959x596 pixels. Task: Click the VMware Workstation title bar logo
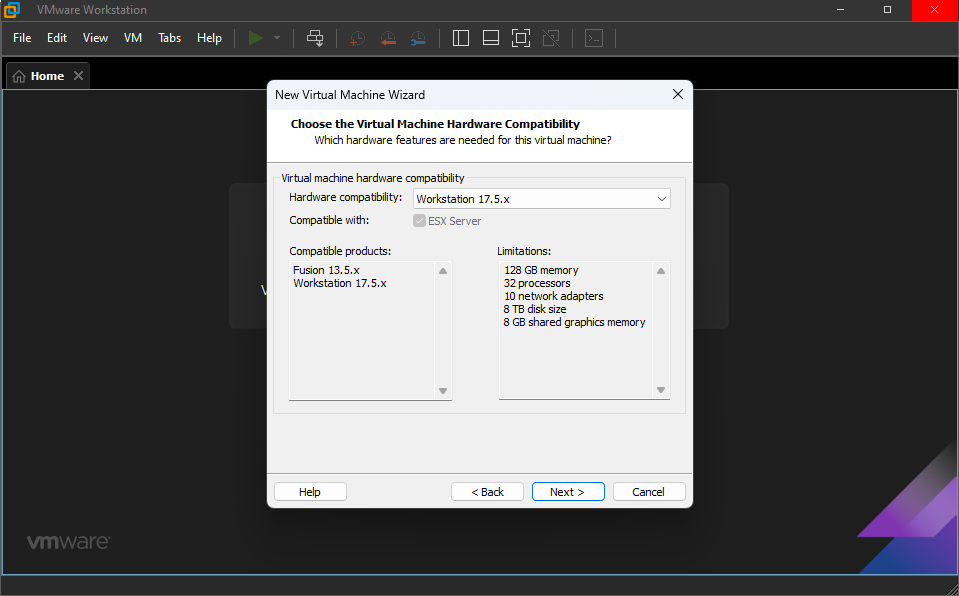click(x=12, y=9)
